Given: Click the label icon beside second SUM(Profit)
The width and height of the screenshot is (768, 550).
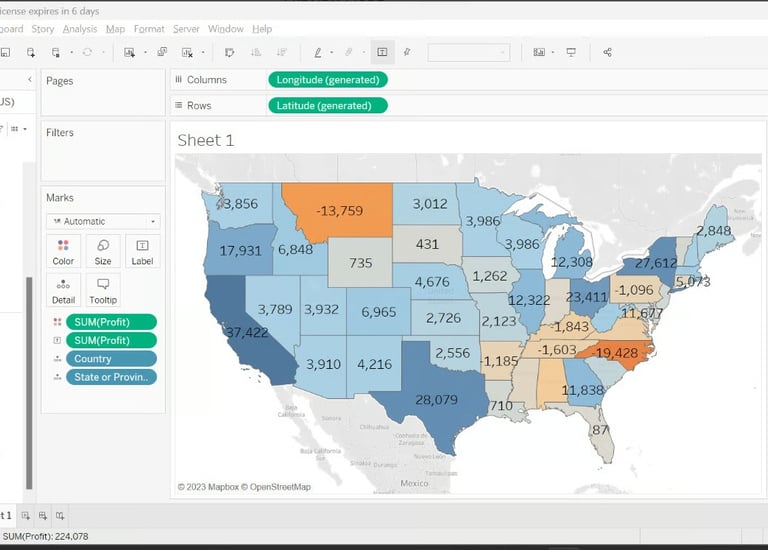Looking at the screenshot, I should point(57,340).
